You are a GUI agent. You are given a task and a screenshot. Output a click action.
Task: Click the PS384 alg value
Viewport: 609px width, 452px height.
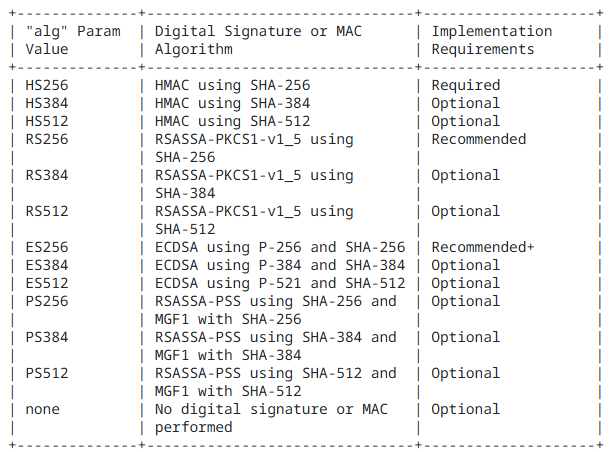(x=47, y=337)
